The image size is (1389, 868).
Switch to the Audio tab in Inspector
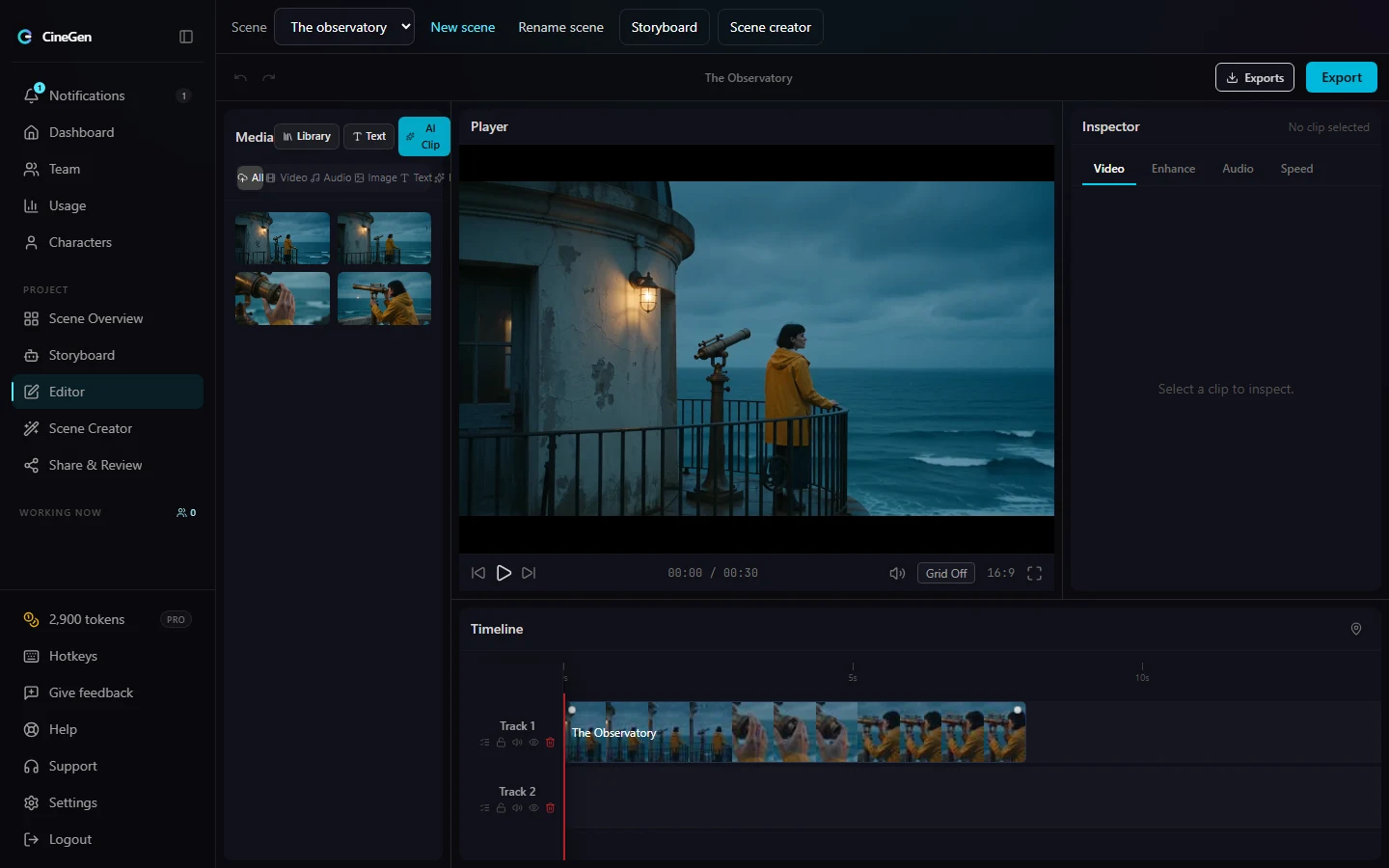(x=1238, y=169)
